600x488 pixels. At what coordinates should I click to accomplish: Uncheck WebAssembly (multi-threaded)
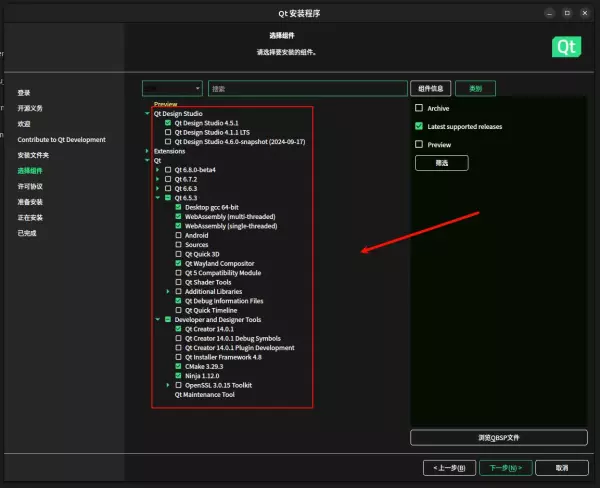point(178,216)
